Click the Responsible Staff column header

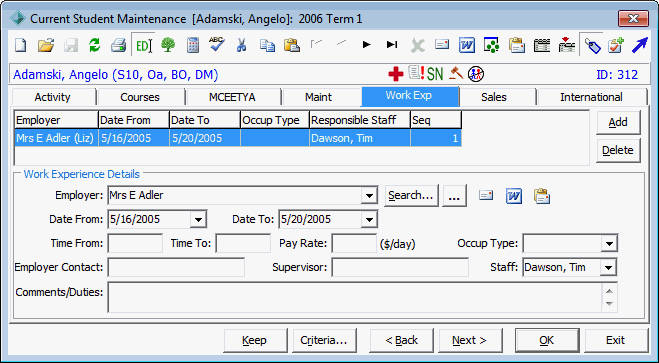coord(360,120)
